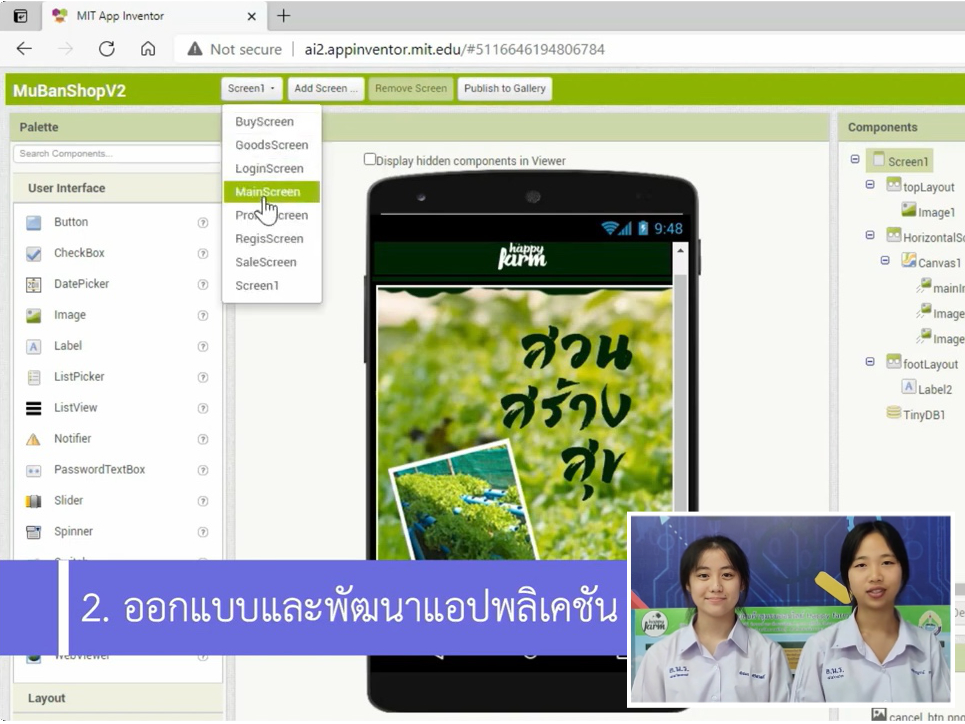Open the Screen1 screen selector dropdown
Viewport: 965px width, 724px height.
252,89
